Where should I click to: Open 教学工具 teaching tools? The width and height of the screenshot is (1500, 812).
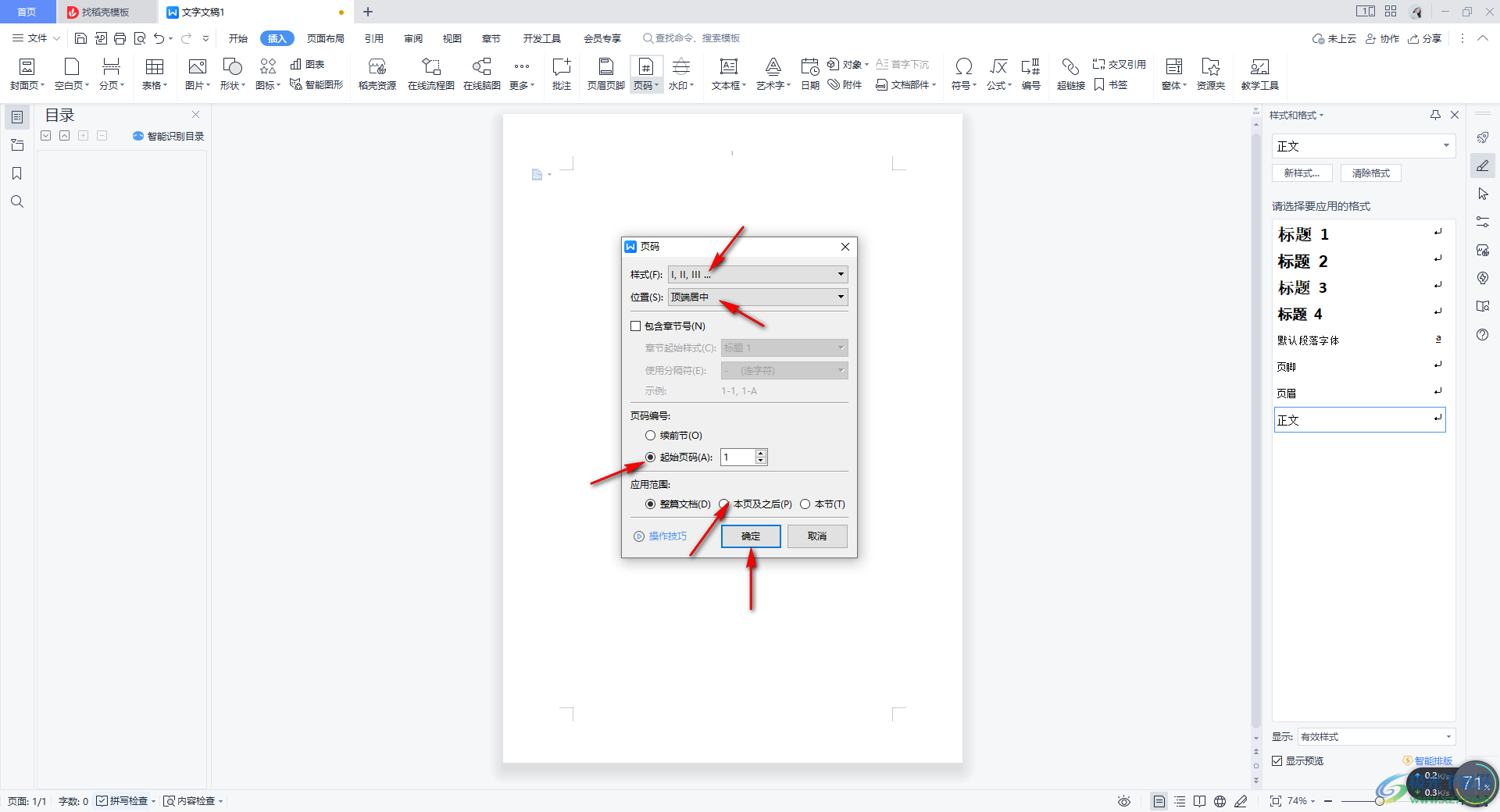click(1260, 74)
